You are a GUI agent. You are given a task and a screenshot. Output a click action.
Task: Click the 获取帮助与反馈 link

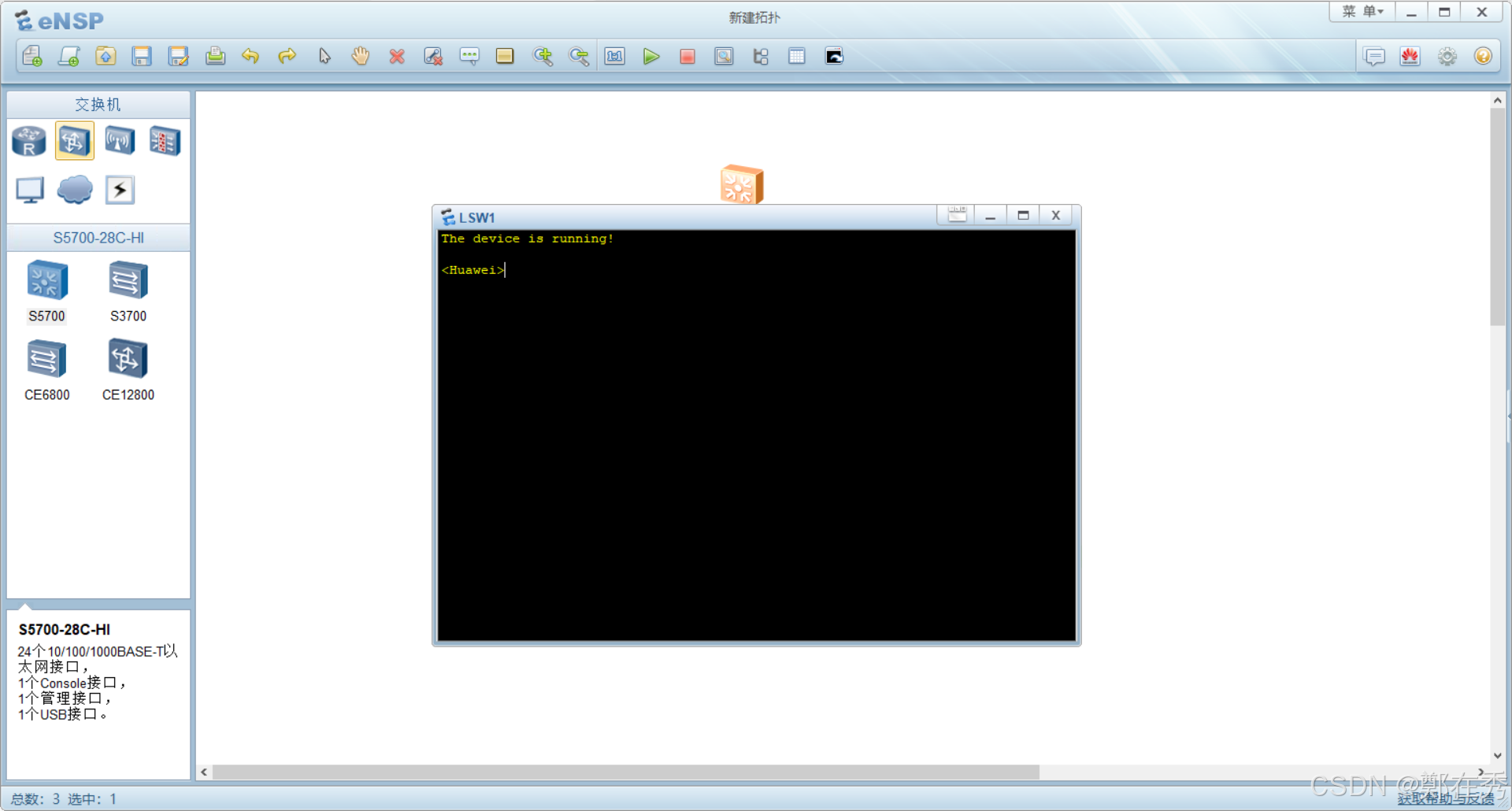[x=1446, y=798]
